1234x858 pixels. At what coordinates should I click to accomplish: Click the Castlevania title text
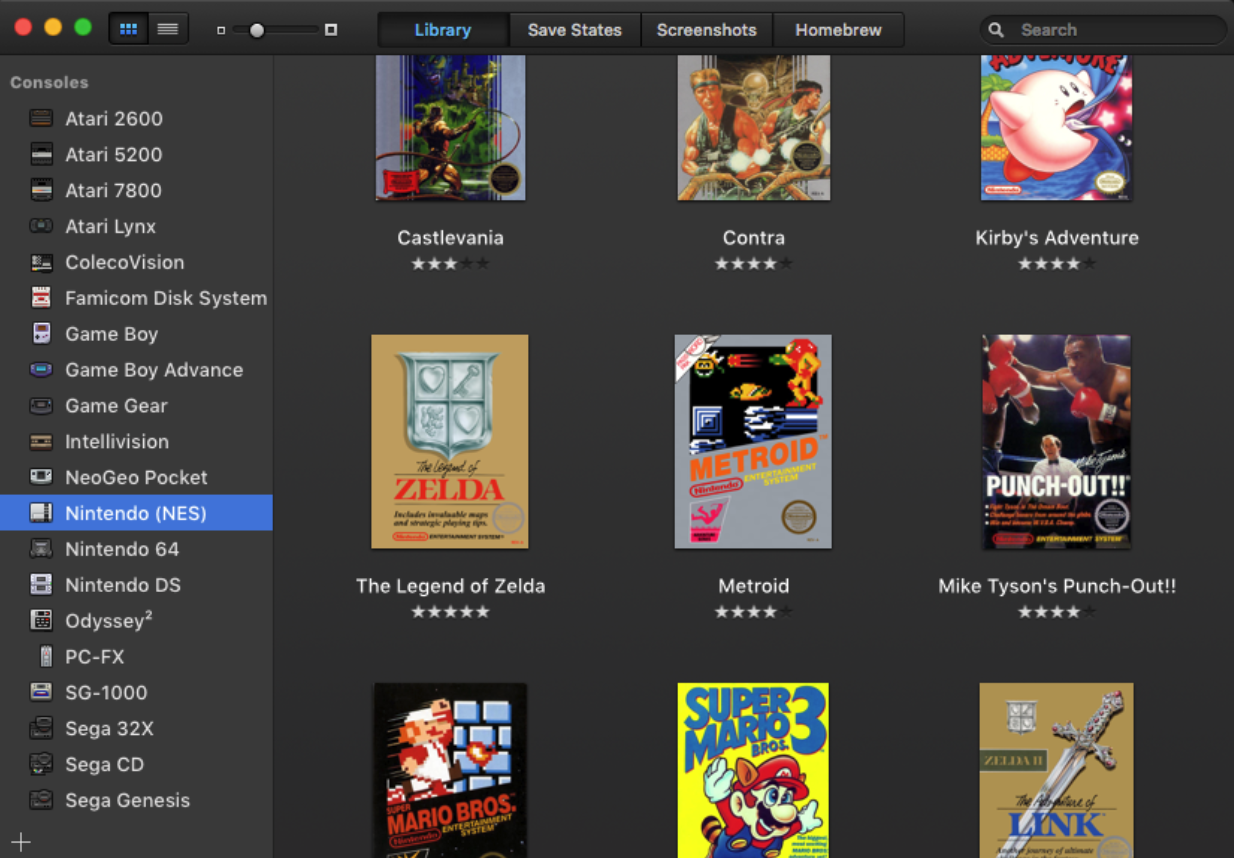pyautogui.click(x=450, y=238)
